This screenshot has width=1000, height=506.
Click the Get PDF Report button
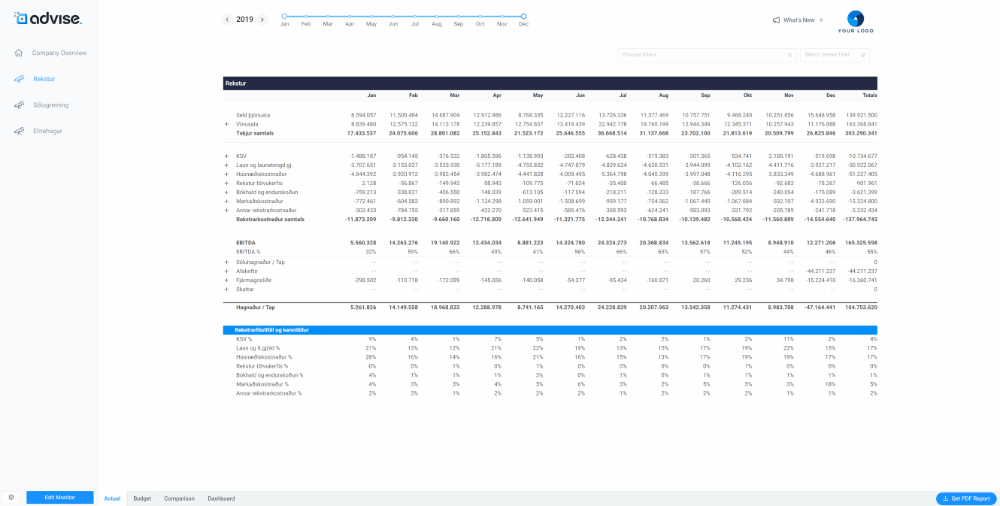coord(965,498)
